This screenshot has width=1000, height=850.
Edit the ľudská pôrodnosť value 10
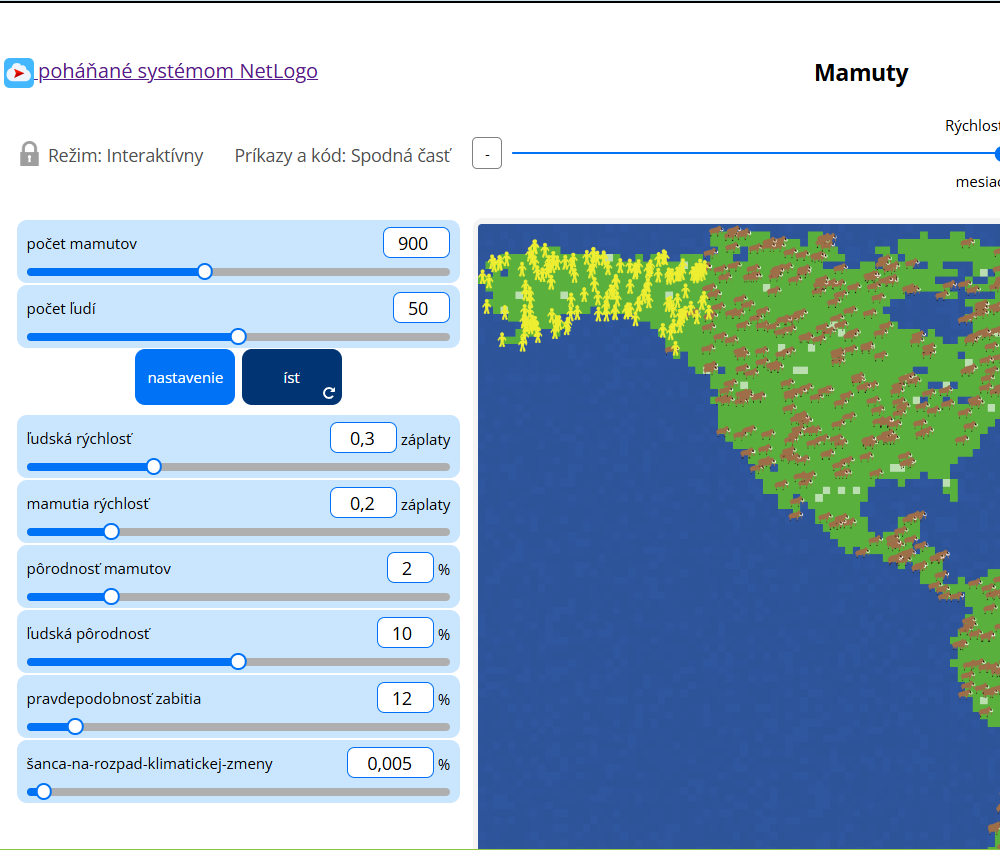click(405, 633)
